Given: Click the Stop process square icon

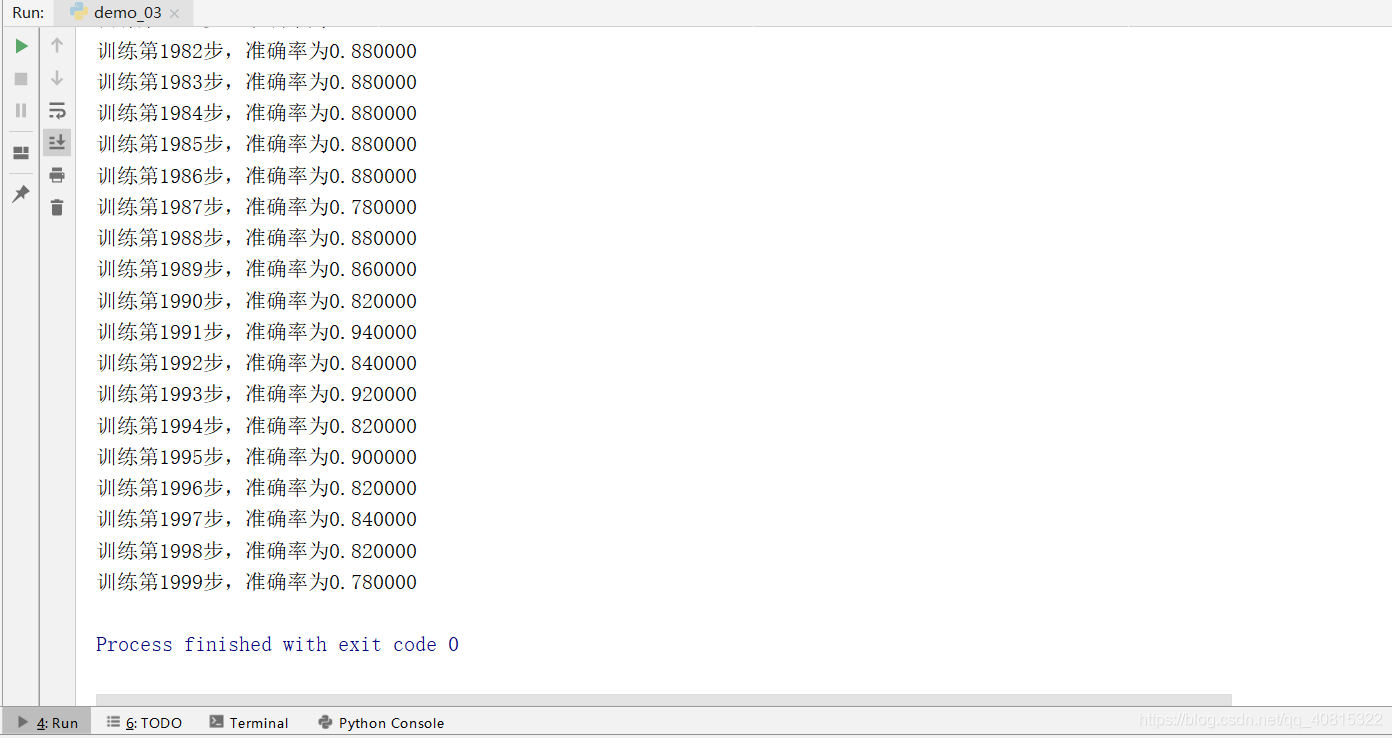Looking at the screenshot, I should [x=21, y=79].
